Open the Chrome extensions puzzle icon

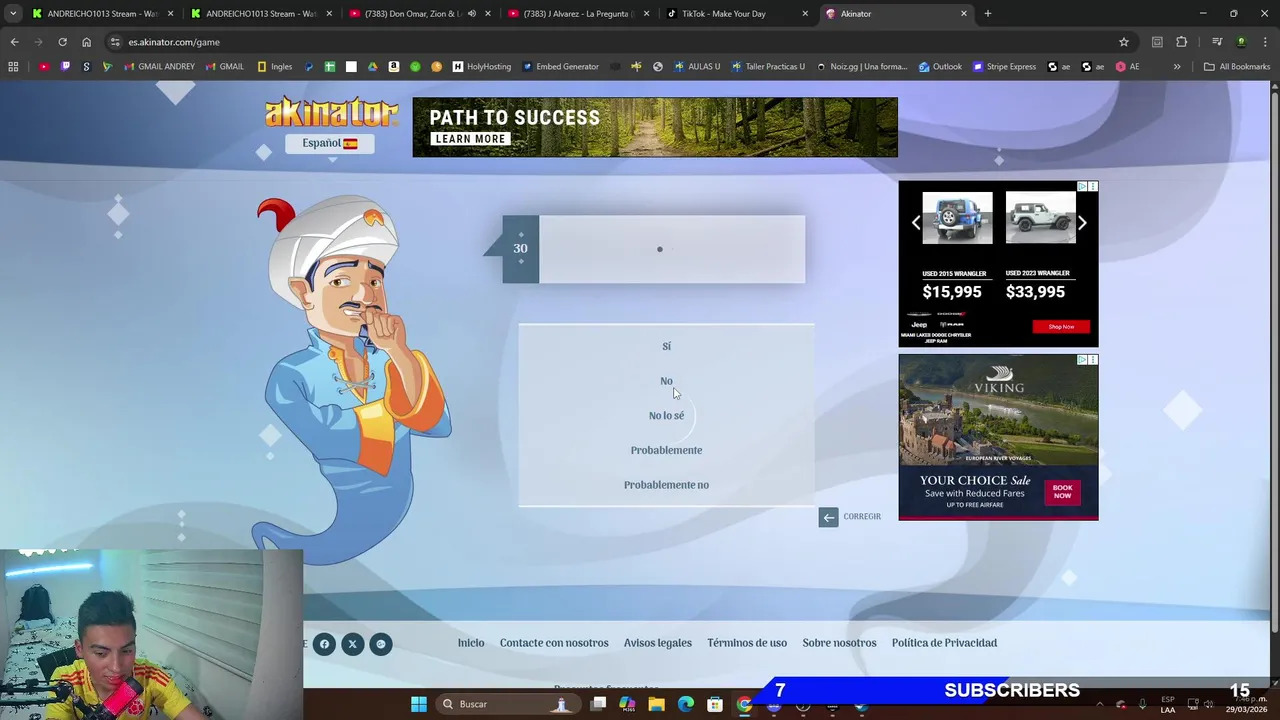tap(1182, 42)
